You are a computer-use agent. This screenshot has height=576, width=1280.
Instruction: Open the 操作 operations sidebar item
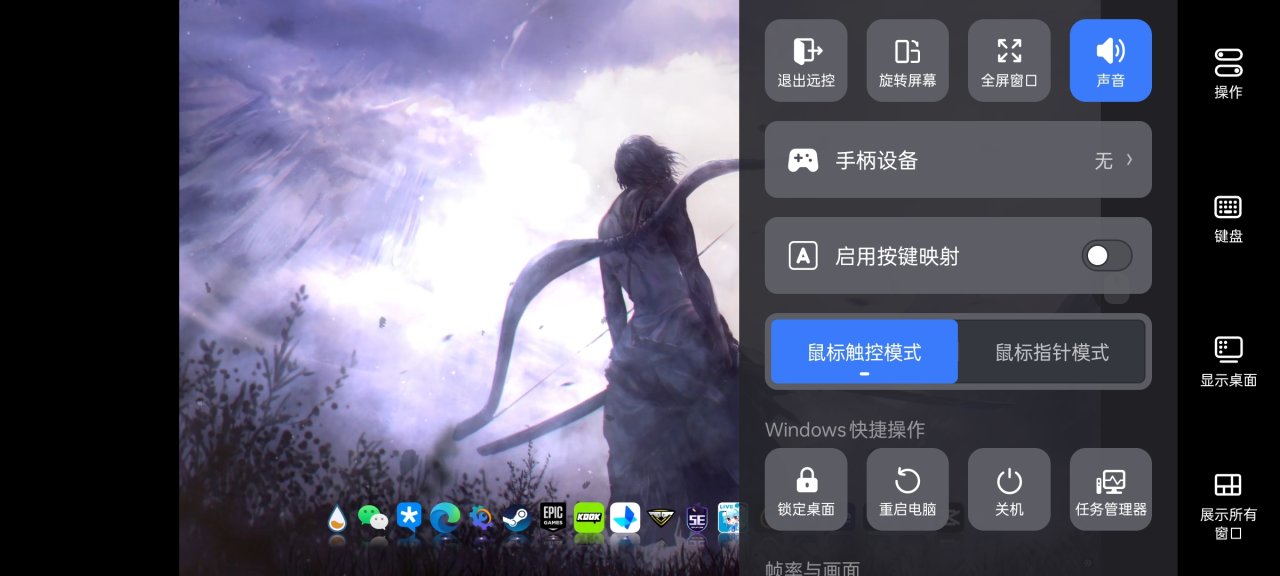1228,73
